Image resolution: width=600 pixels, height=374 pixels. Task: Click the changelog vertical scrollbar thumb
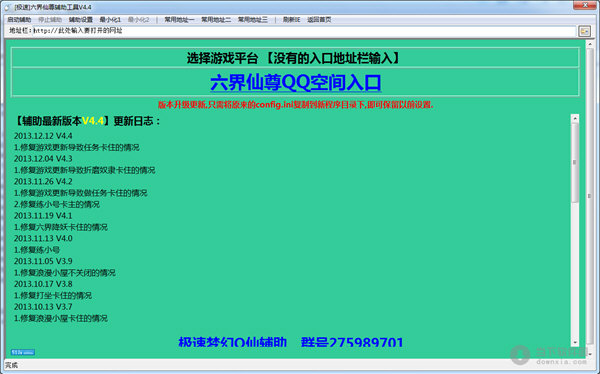pos(575,162)
